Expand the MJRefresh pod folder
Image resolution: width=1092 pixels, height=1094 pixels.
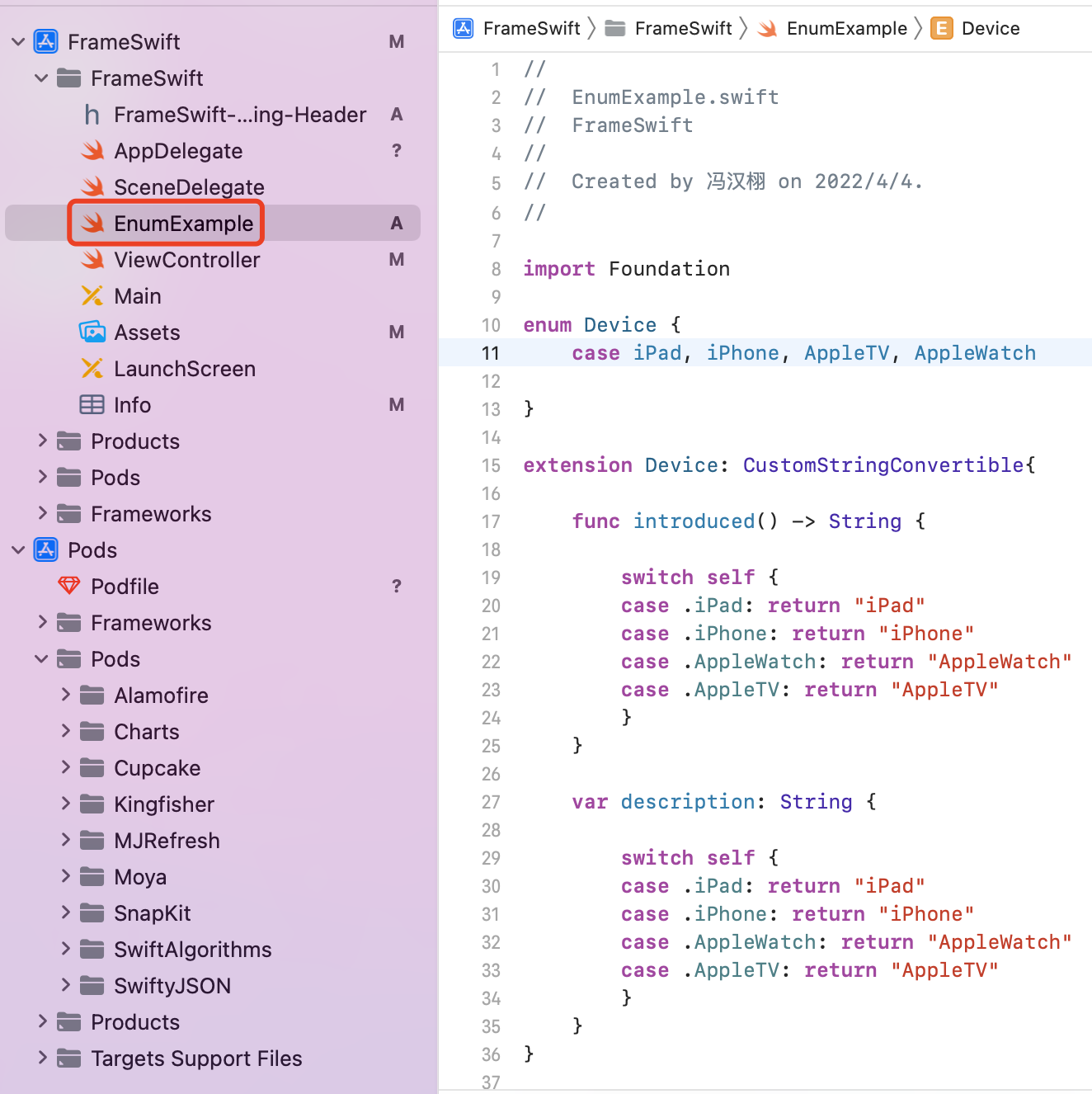coord(65,840)
